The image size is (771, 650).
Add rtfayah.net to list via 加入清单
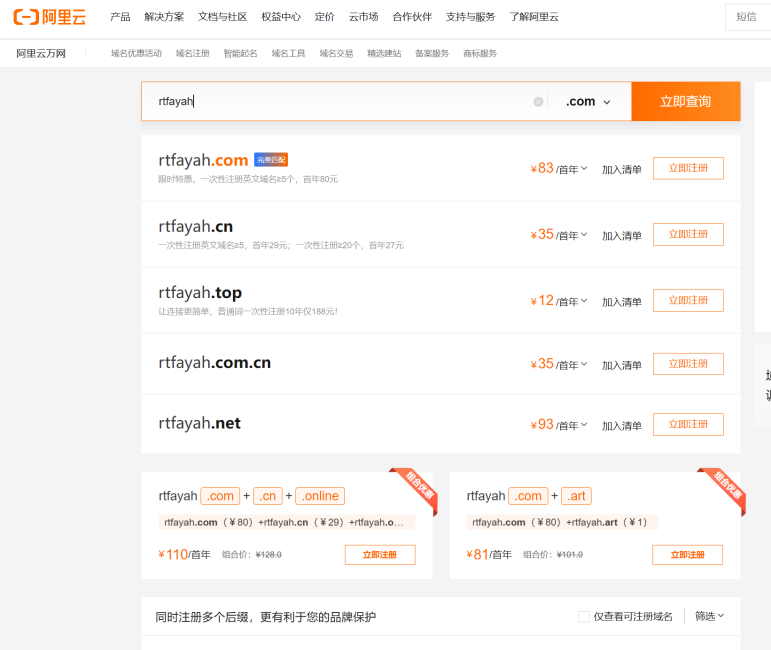(x=622, y=426)
